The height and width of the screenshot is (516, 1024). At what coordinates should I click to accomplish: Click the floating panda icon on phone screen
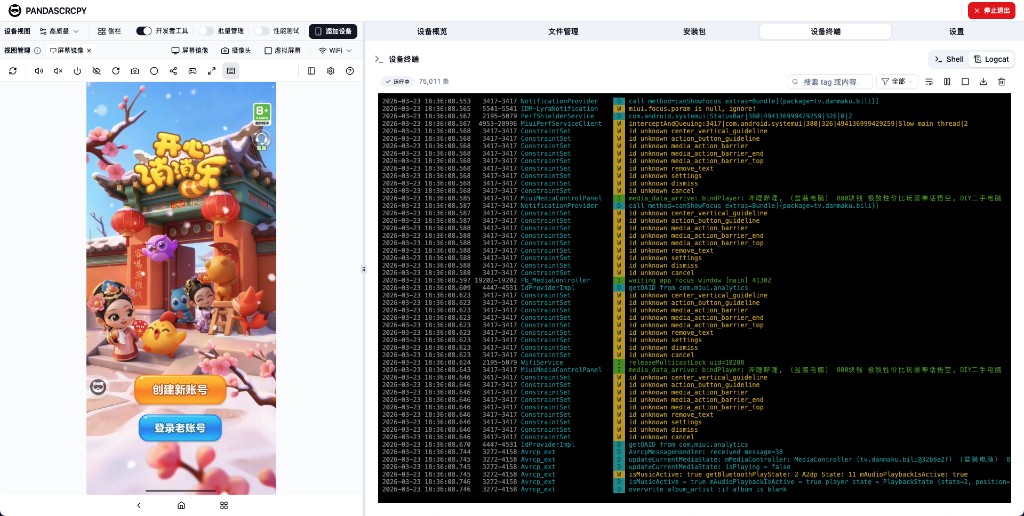(98, 387)
